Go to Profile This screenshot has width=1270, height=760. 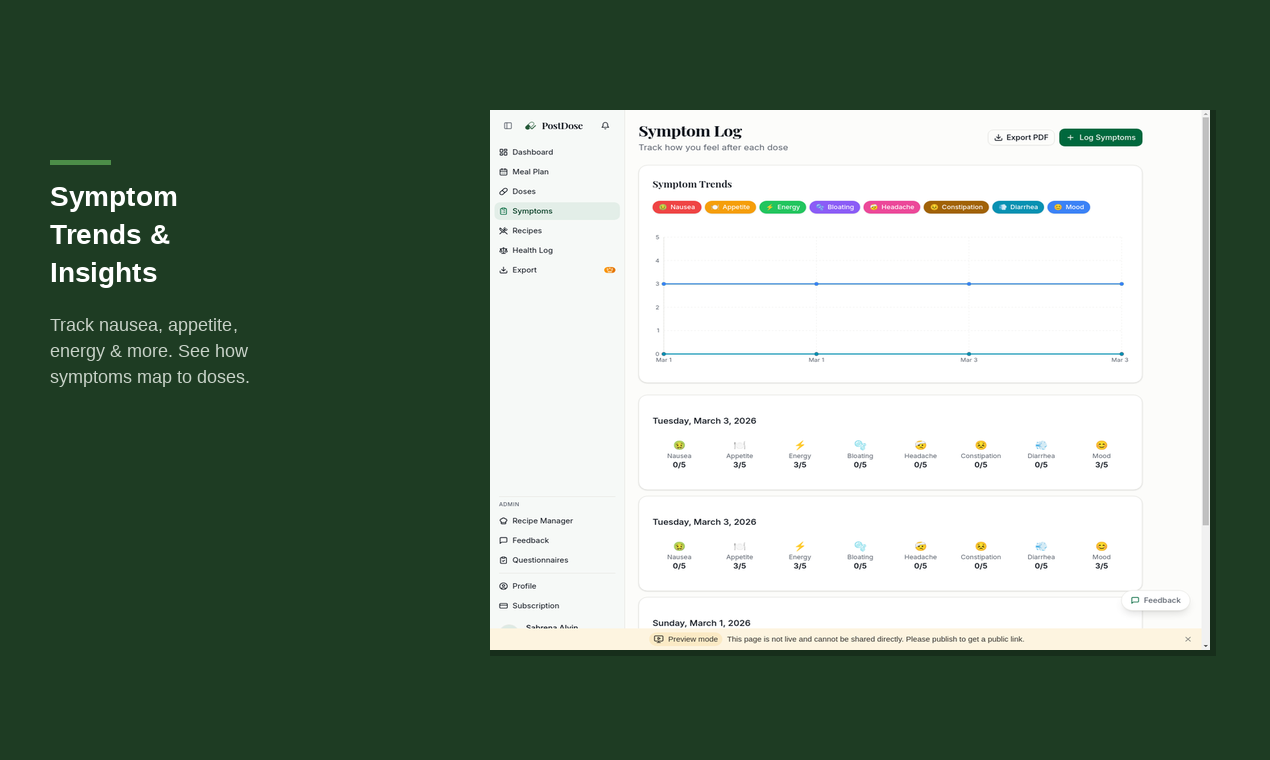pos(557,586)
